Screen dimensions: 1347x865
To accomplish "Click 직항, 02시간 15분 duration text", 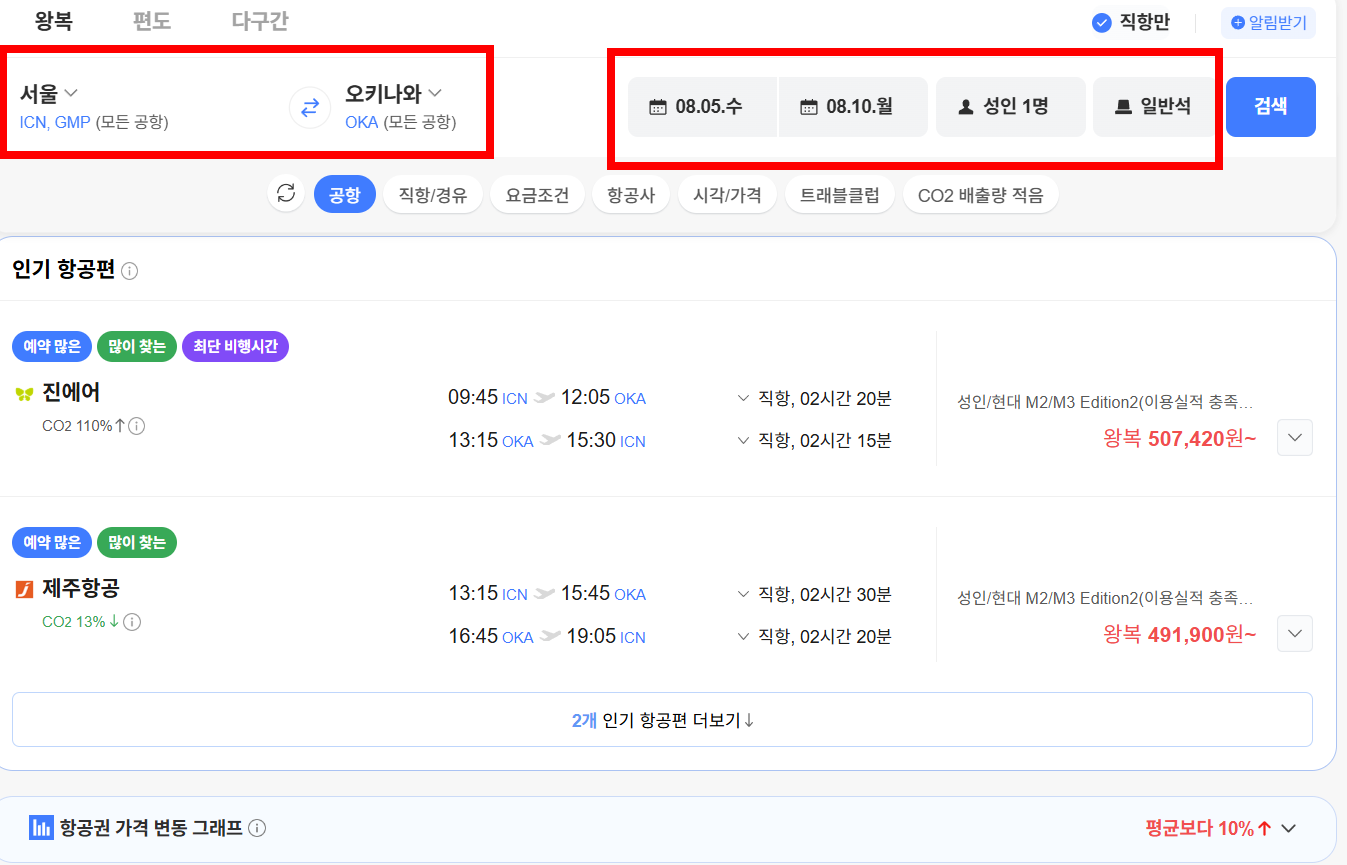I will pyautogui.click(x=825, y=441).
